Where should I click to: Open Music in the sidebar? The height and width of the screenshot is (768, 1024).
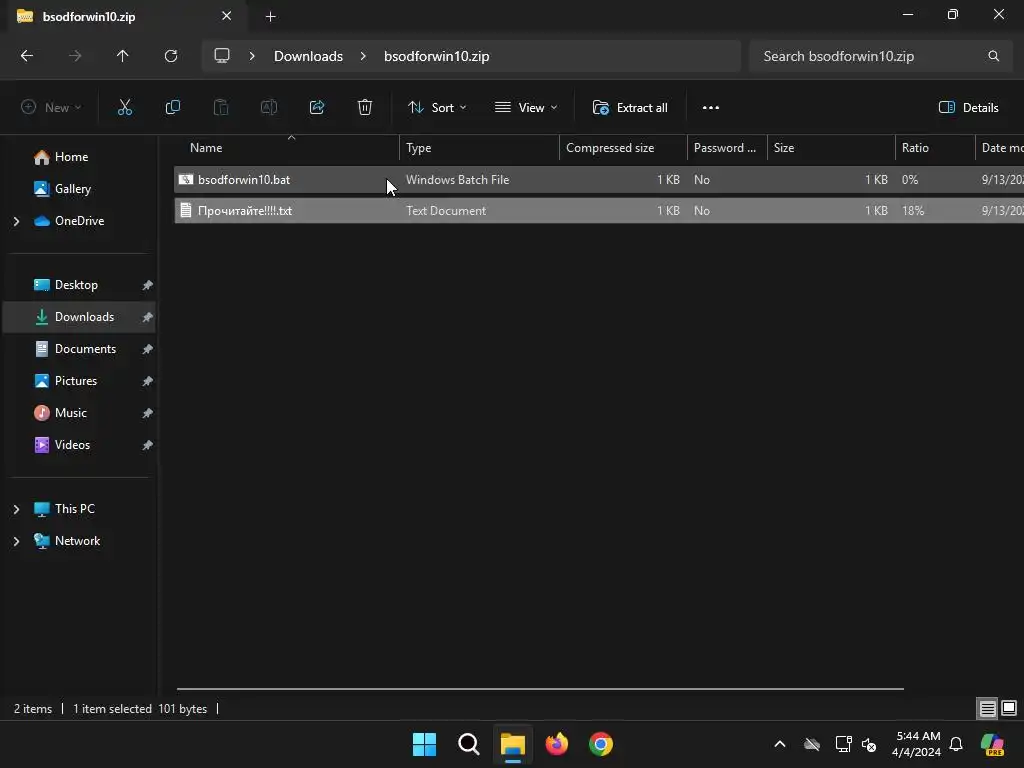(x=71, y=413)
